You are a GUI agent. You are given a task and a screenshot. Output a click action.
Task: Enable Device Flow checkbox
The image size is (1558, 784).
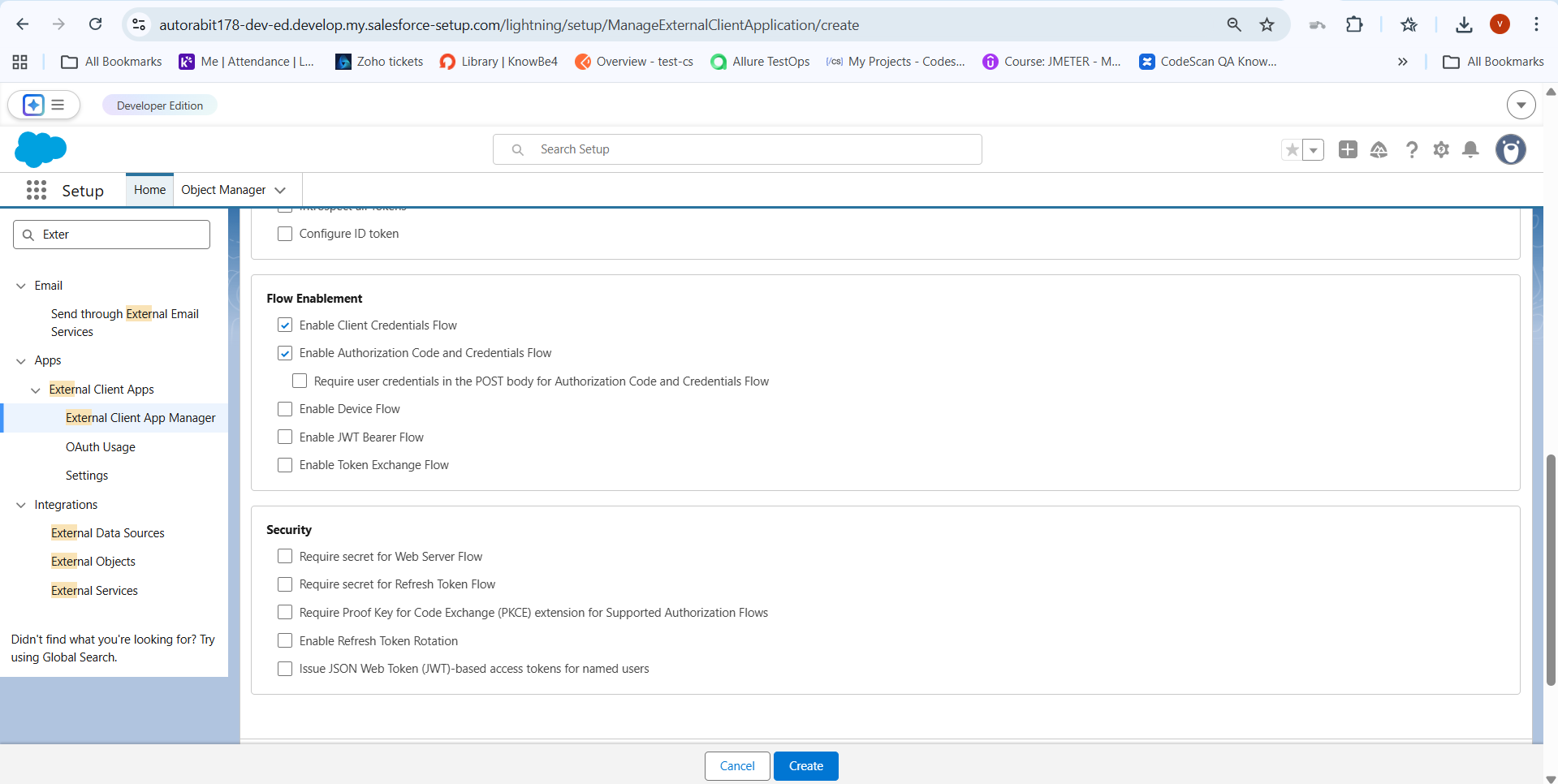pyautogui.click(x=285, y=409)
